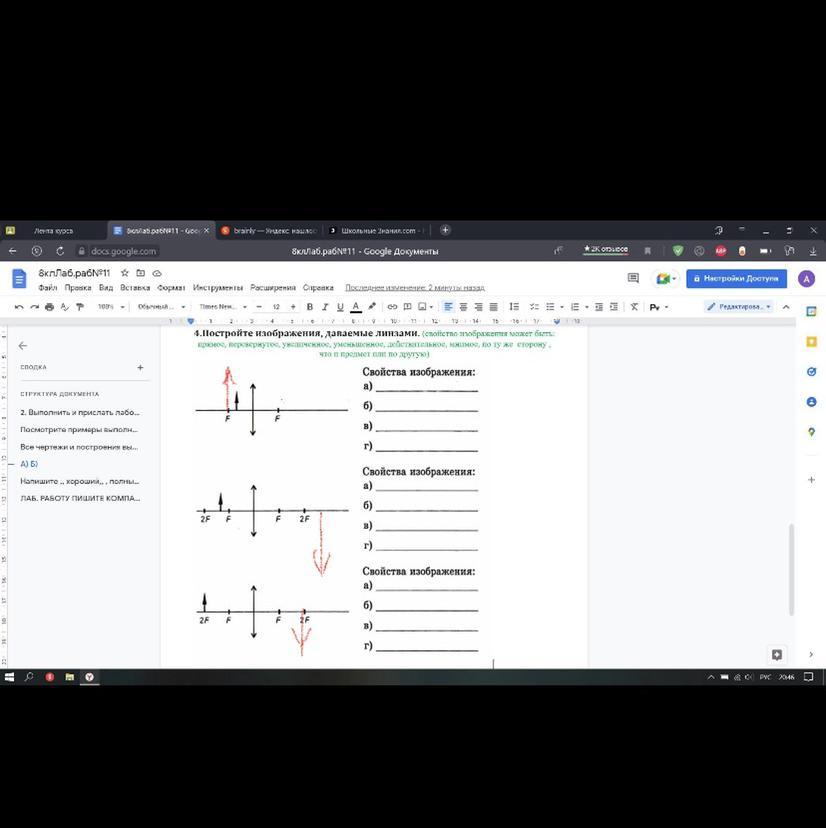Expand the numbered list style dropdown
Image resolution: width=826 pixels, height=828 pixels.
click(x=587, y=307)
